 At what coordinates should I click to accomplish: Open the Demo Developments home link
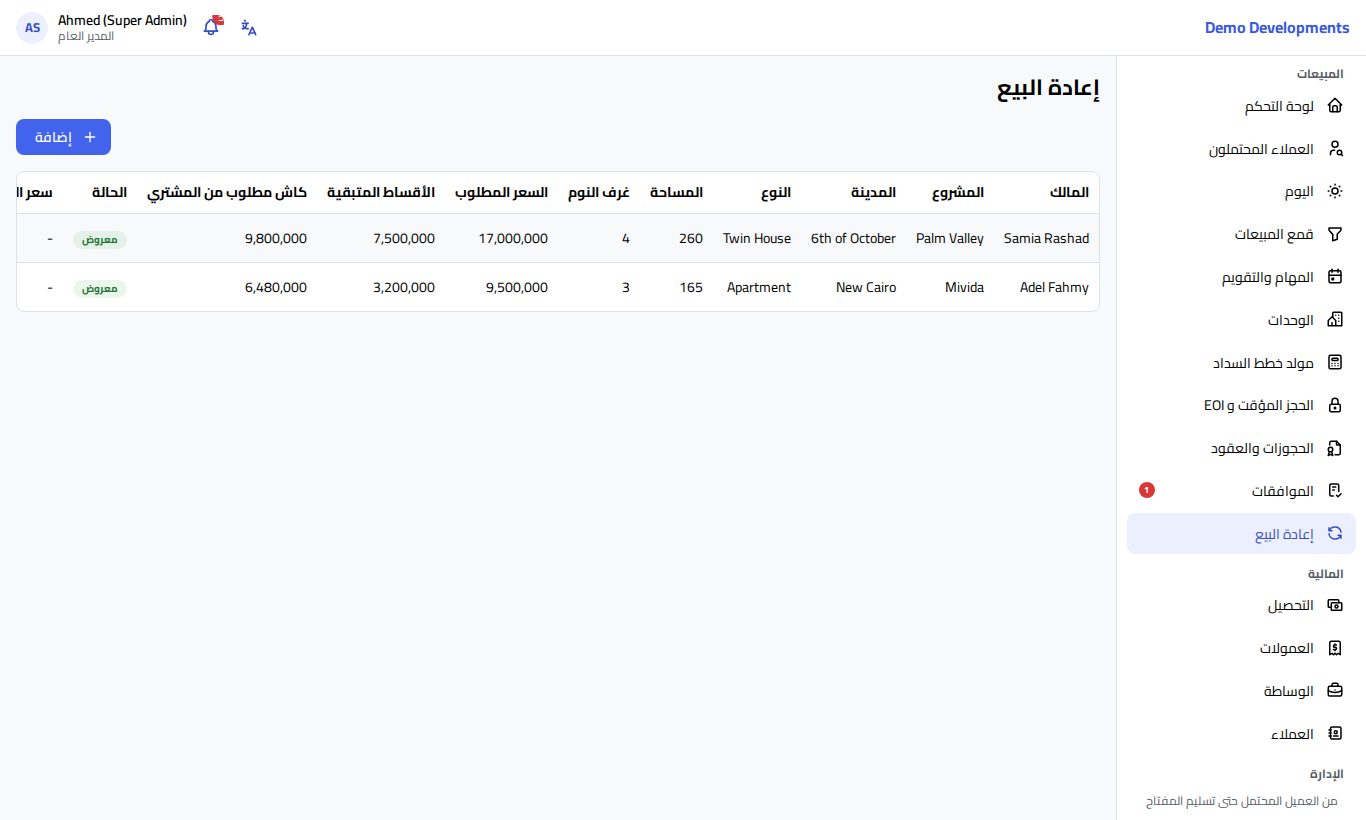click(1277, 28)
